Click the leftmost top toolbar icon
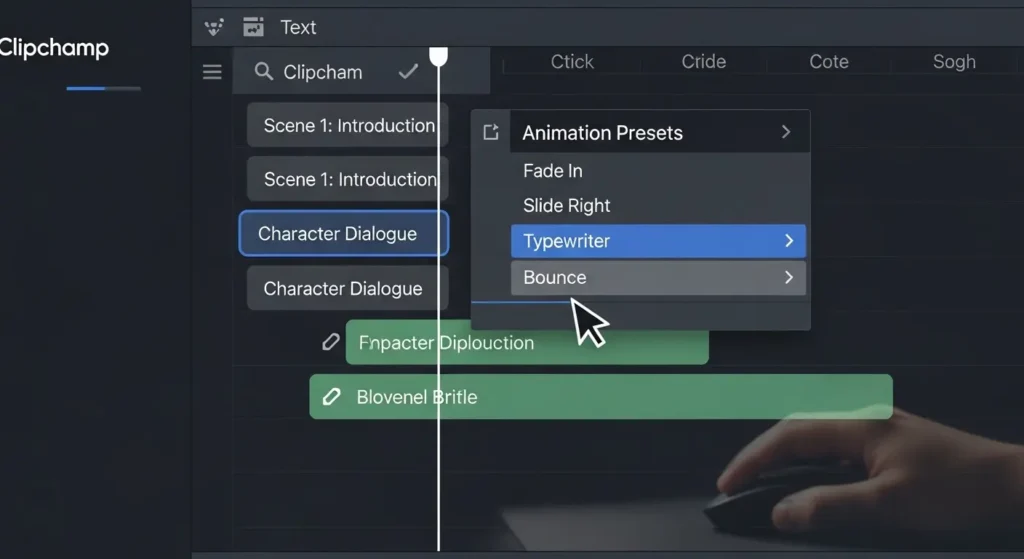This screenshot has width=1024, height=559. [x=214, y=27]
